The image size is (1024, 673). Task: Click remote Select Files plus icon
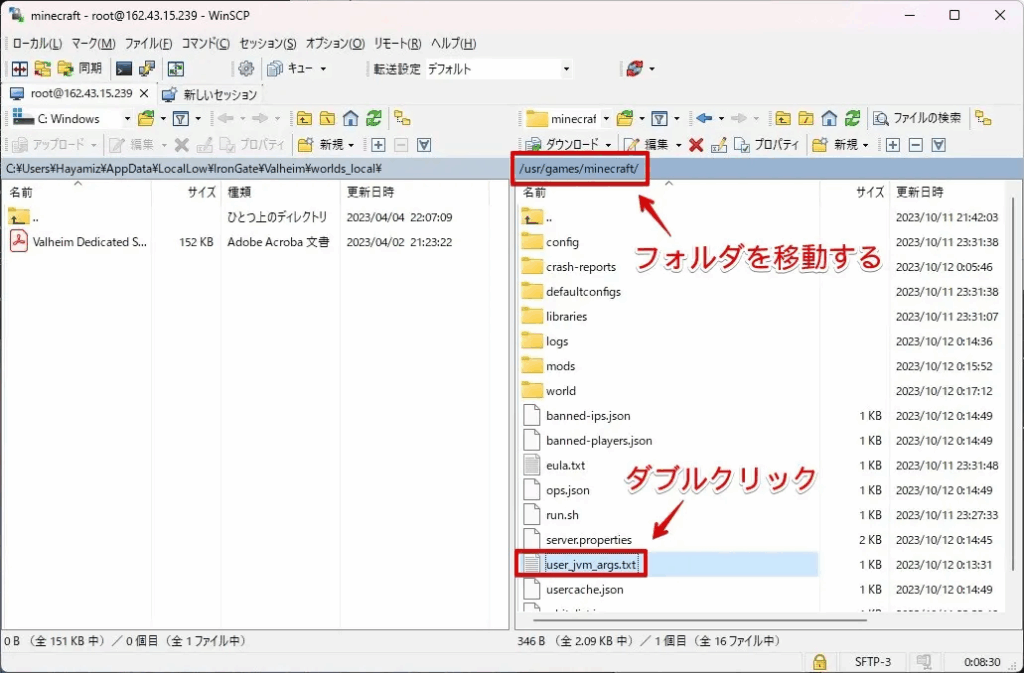pyautogui.click(x=892, y=145)
